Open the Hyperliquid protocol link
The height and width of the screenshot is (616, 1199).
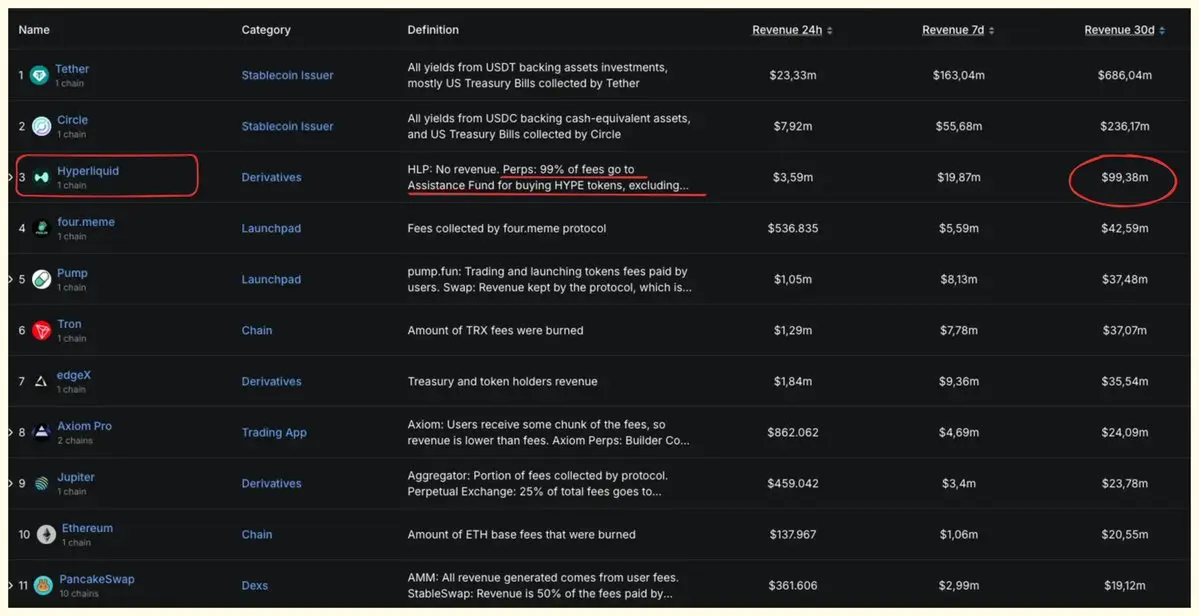pos(88,171)
